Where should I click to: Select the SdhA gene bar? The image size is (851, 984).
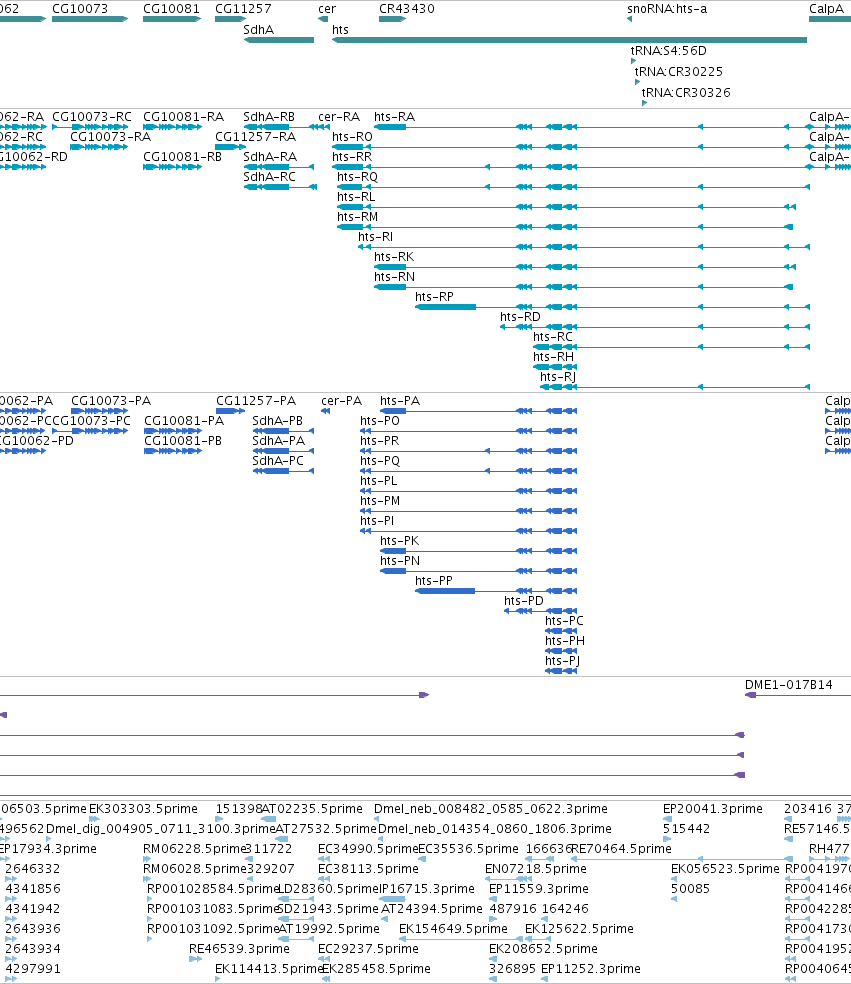pos(279,40)
